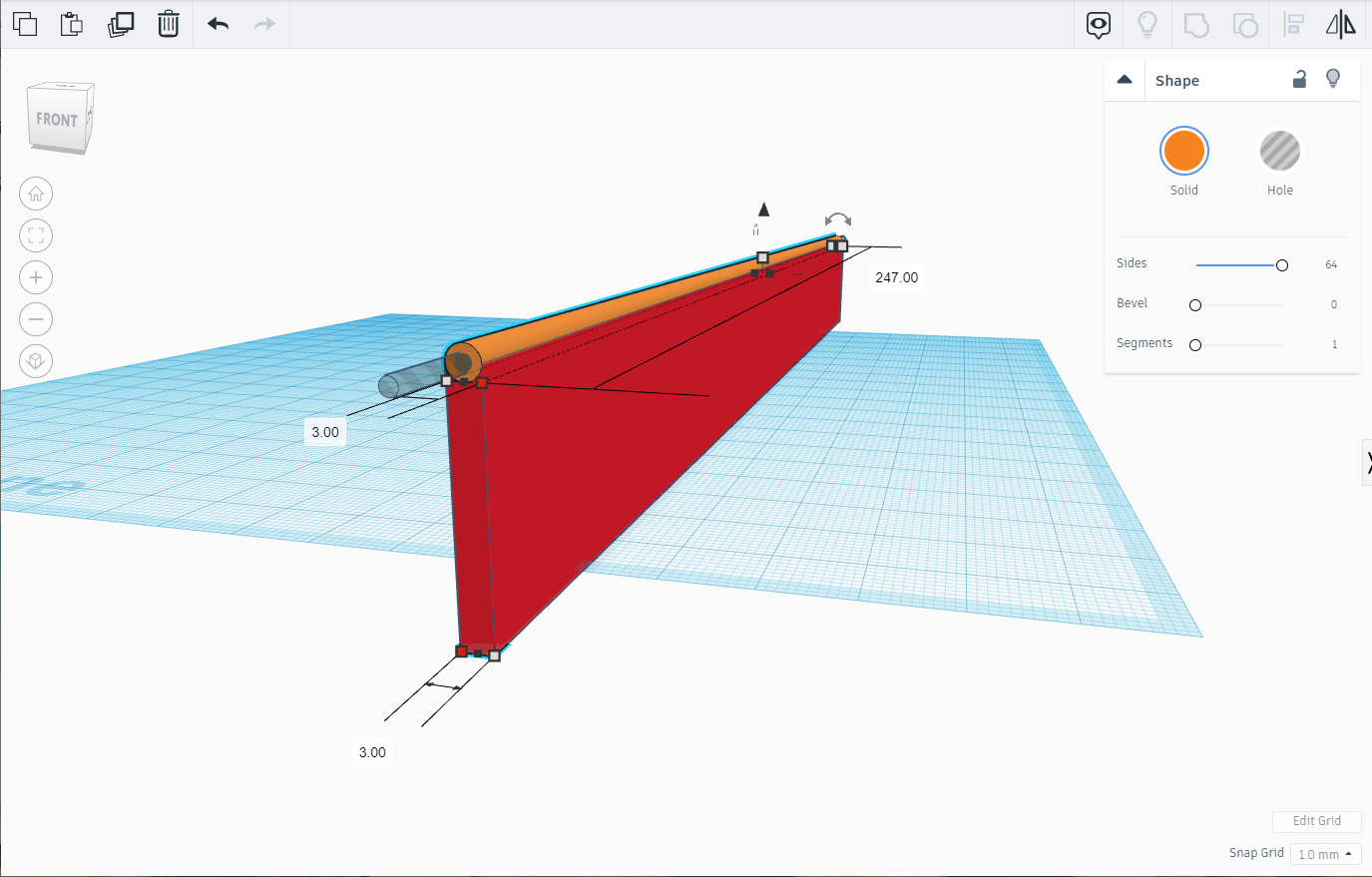The height and width of the screenshot is (877, 1372).
Task: Click the Segments value 1
Action: pos(1334,344)
